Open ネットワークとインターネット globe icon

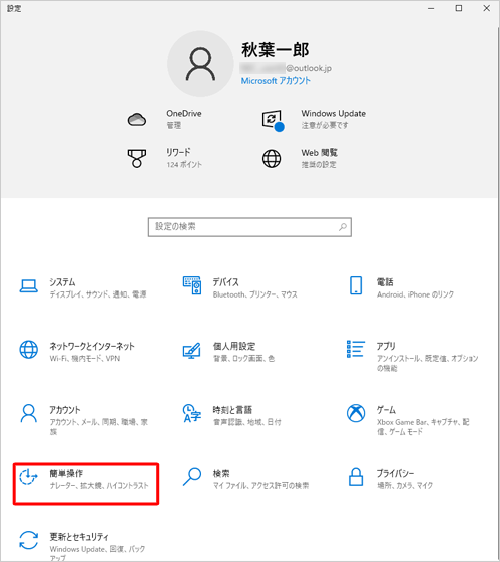tap(29, 350)
